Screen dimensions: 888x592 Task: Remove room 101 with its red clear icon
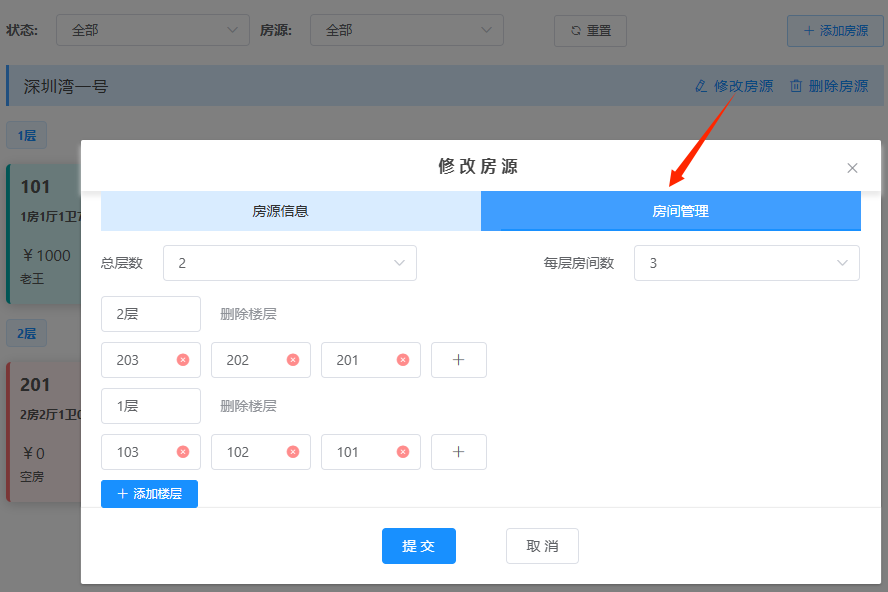tap(403, 452)
